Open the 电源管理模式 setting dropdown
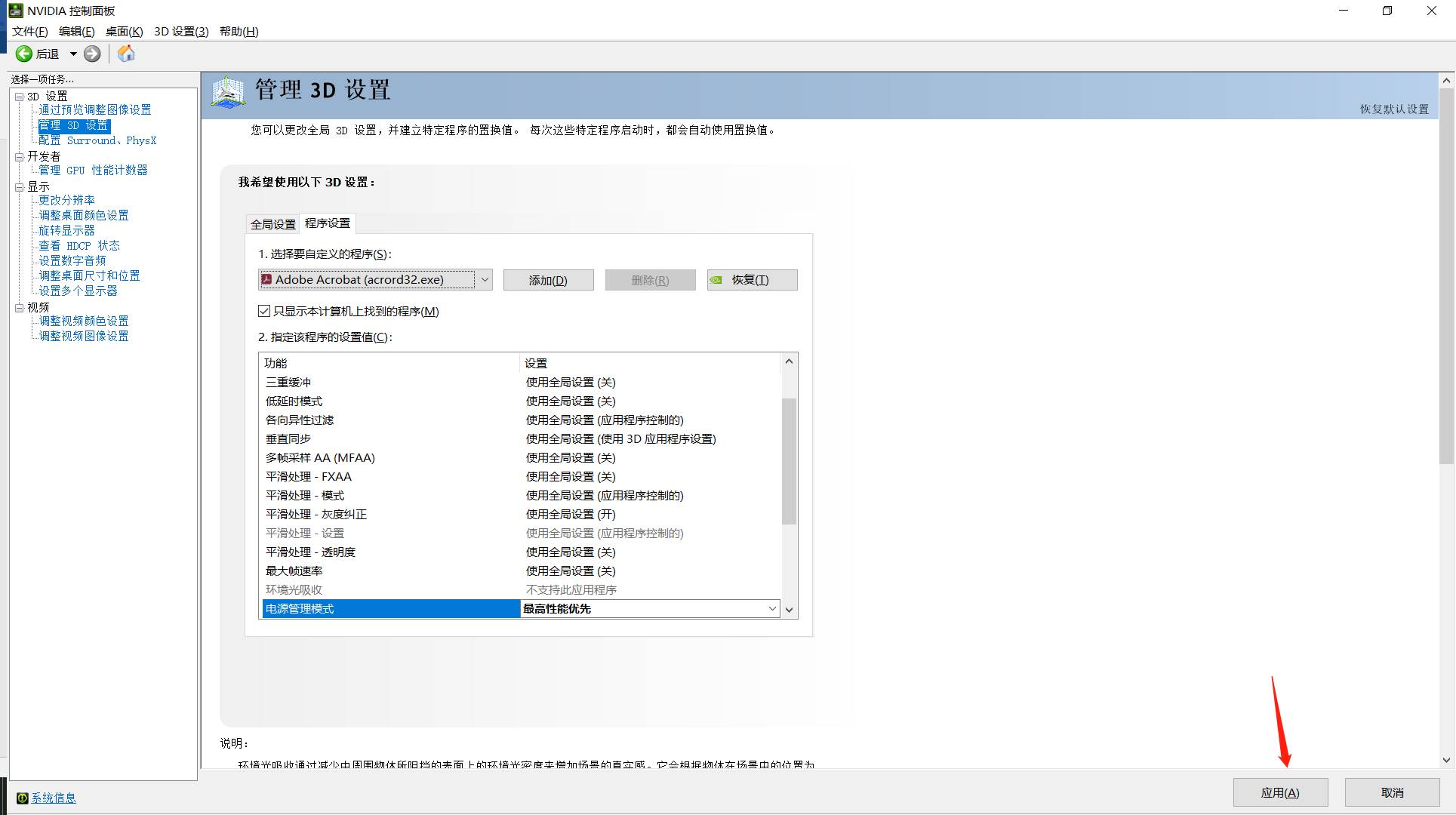 772,609
